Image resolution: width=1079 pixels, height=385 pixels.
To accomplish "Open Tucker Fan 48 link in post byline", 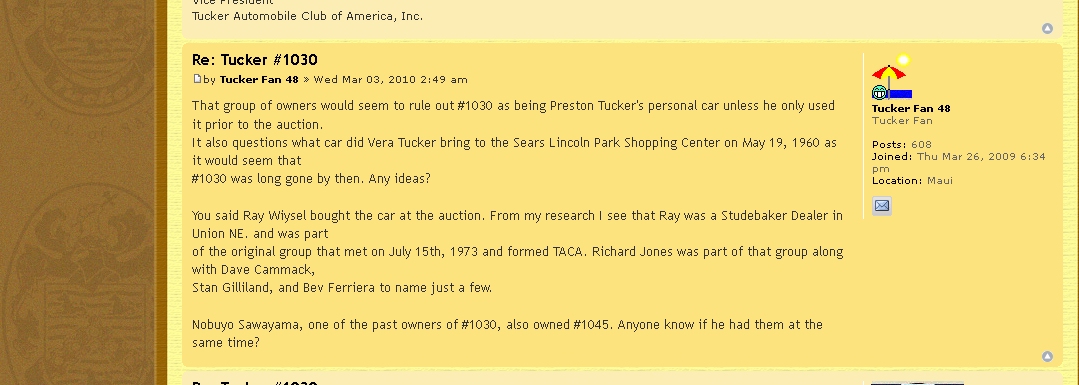I will [259, 79].
